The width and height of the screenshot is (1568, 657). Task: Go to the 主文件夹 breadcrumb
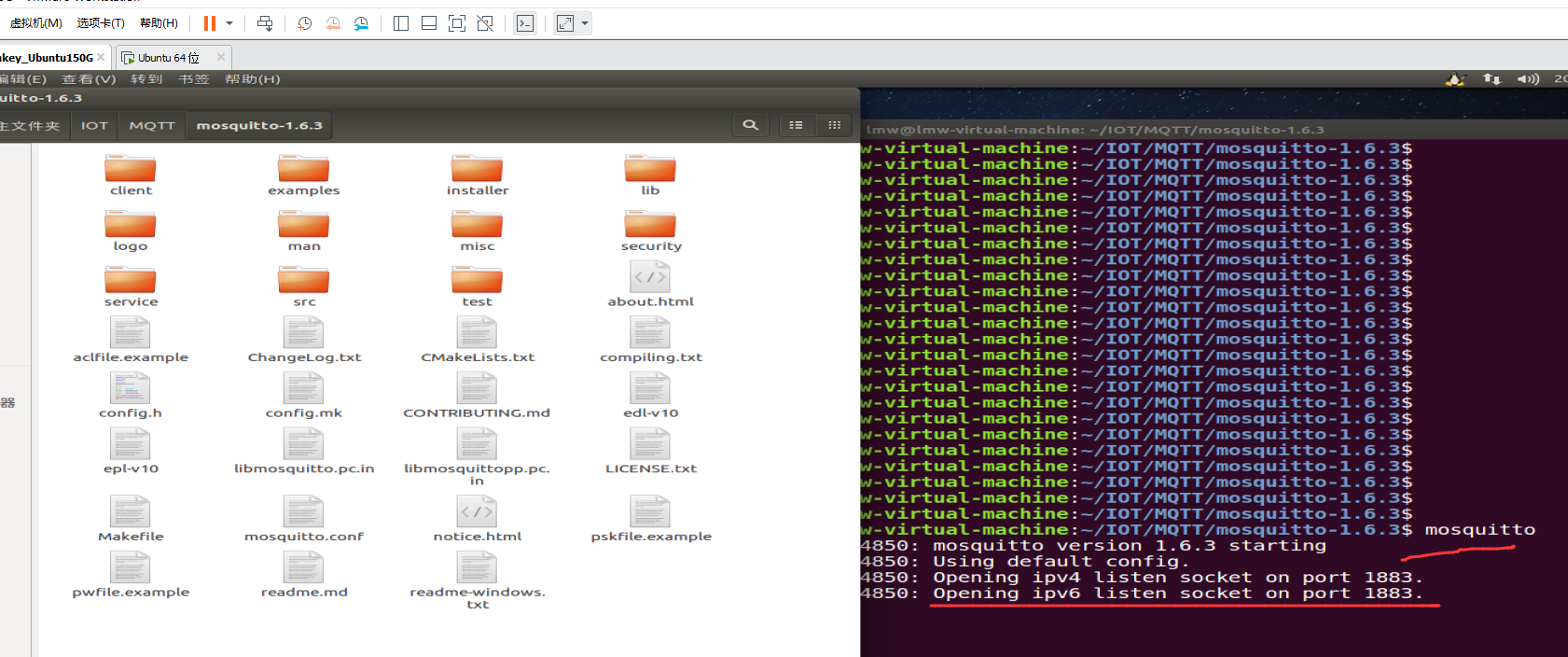click(x=31, y=125)
